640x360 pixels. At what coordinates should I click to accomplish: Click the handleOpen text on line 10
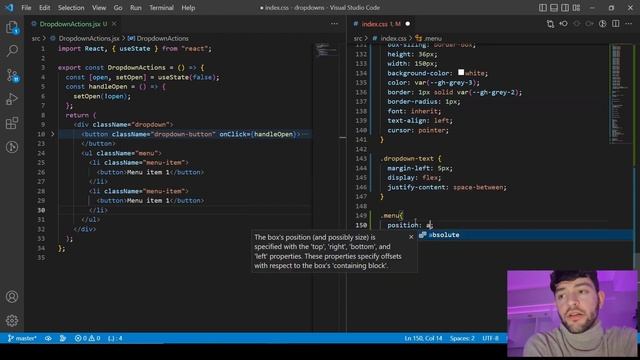273,134
